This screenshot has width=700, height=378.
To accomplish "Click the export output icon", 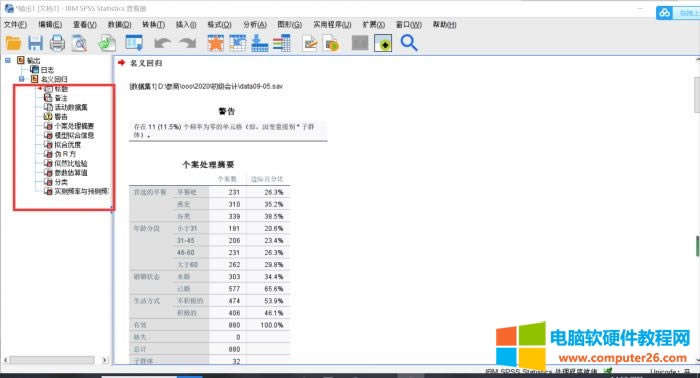I will tap(107, 43).
